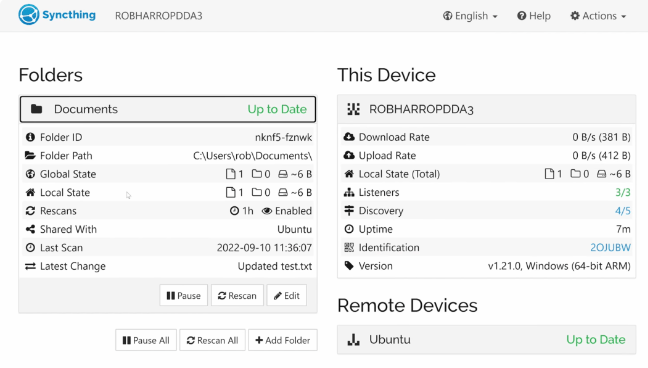Click the Add Folder button
Image resolution: width=648 pixels, height=368 pixels.
[x=283, y=340]
